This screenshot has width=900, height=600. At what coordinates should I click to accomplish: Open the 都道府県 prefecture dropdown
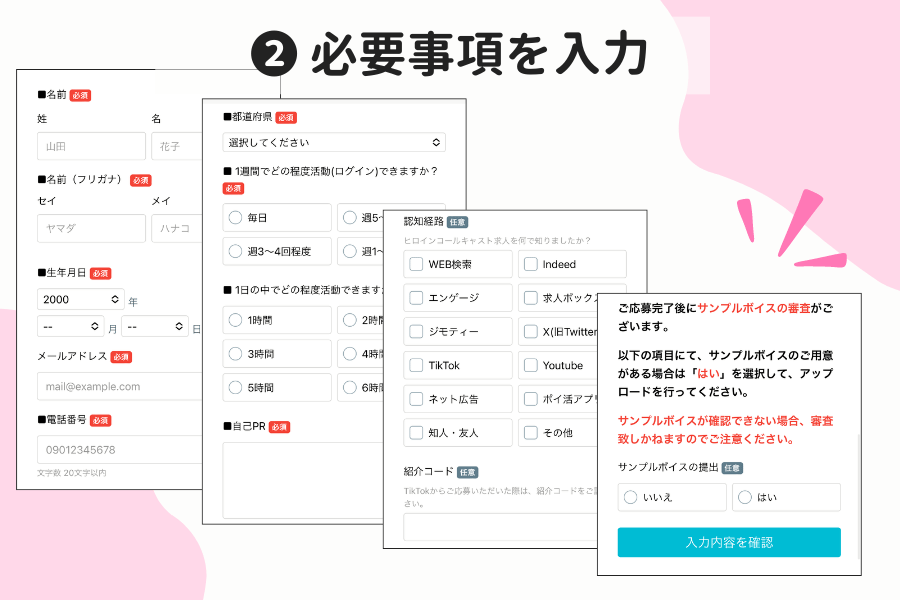tap(334, 143)
